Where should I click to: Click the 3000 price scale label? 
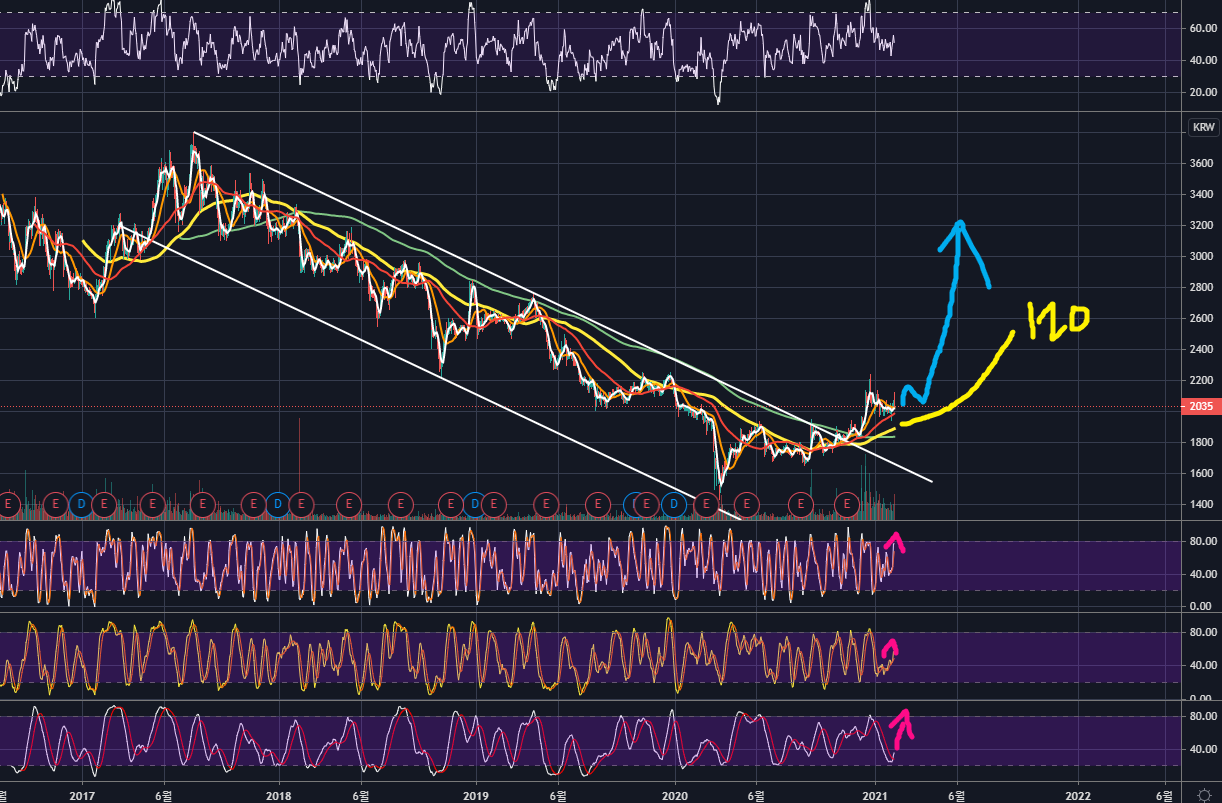pos(1201,256)
